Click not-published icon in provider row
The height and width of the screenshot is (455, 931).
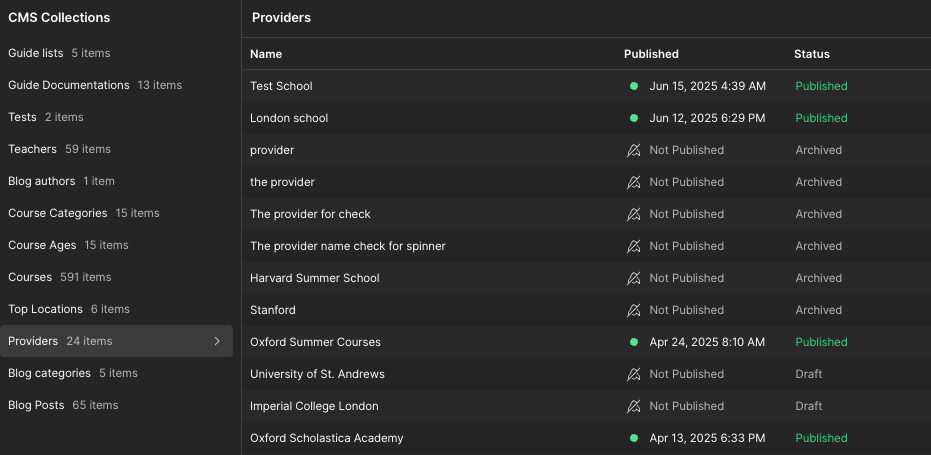pos(634,150)
